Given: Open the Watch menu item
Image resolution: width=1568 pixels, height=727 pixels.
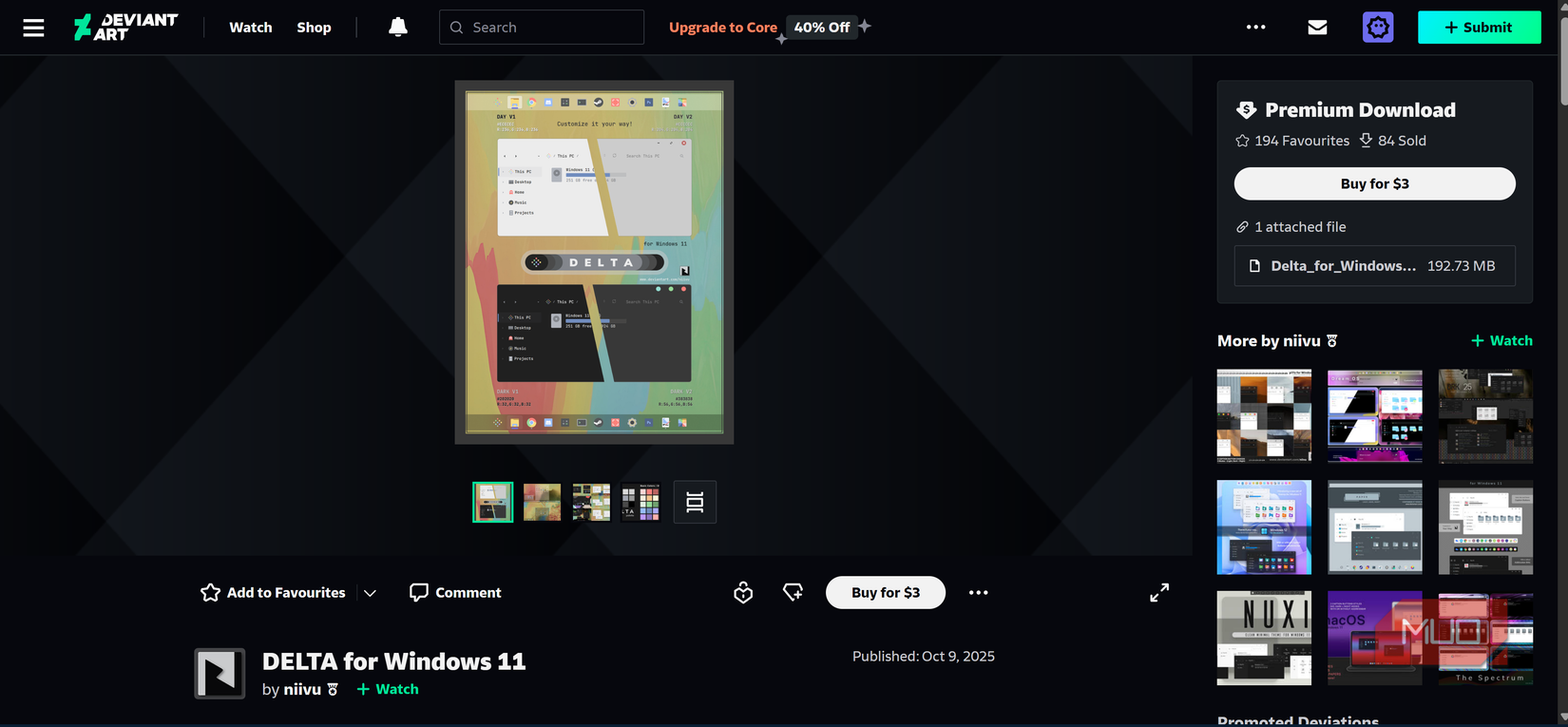Looking at the screenshot, I should point(251,28).
